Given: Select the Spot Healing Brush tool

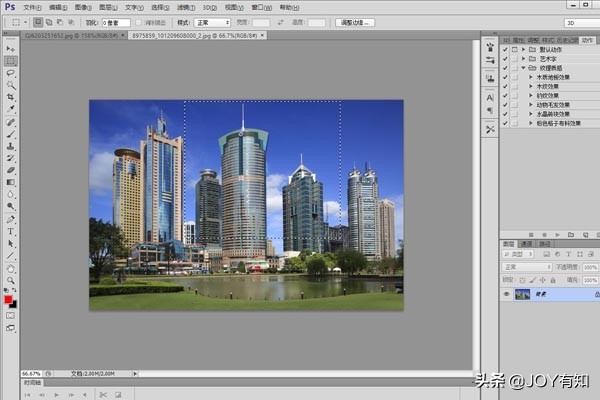Looking at the screenshot, I should (x=10, y=122).
